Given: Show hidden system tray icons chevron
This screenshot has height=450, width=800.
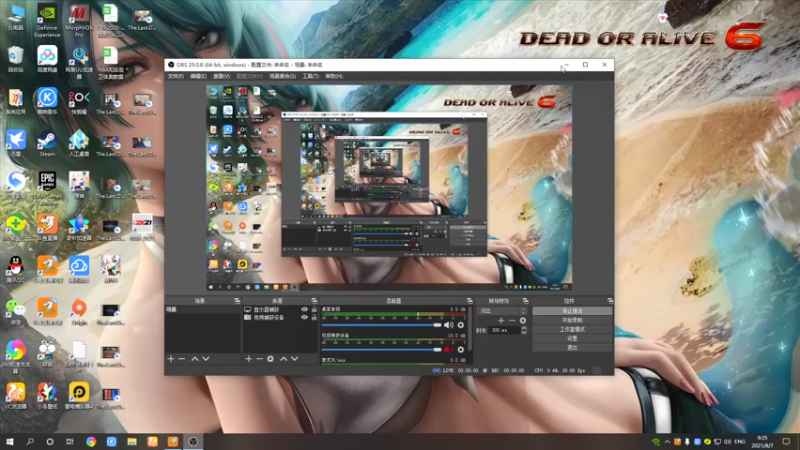Looking at the screenshot, I should click(x=667, y=442).
